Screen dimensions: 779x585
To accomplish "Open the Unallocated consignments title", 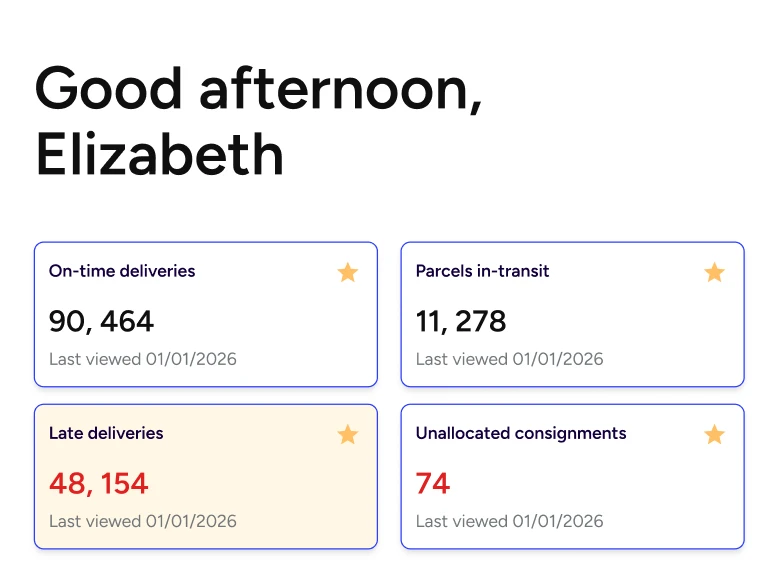I will point(521,433).
